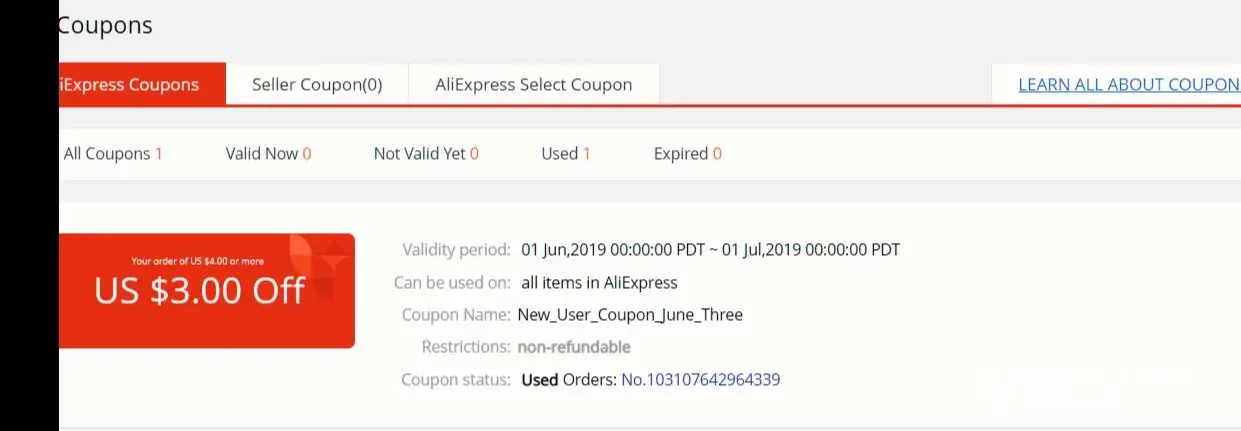Viewport: 1241px width, 431px height.
Task: Click the 'Coupon Name:' field label
Action: pos(456,315)
